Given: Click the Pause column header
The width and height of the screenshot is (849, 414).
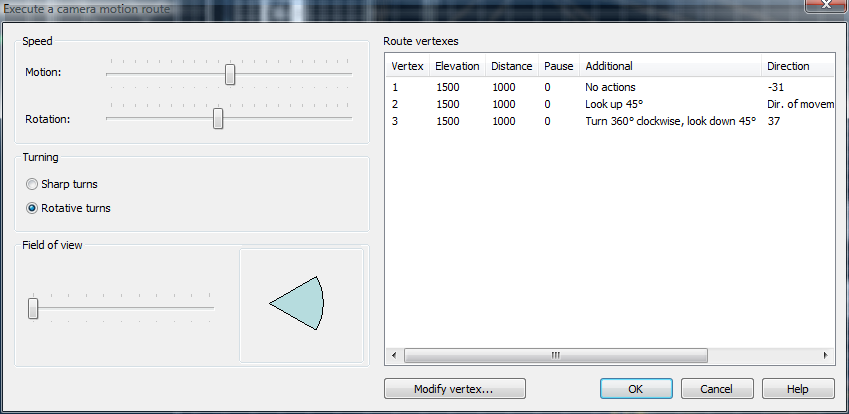Looking at the screenshot, I should (558, 66).
